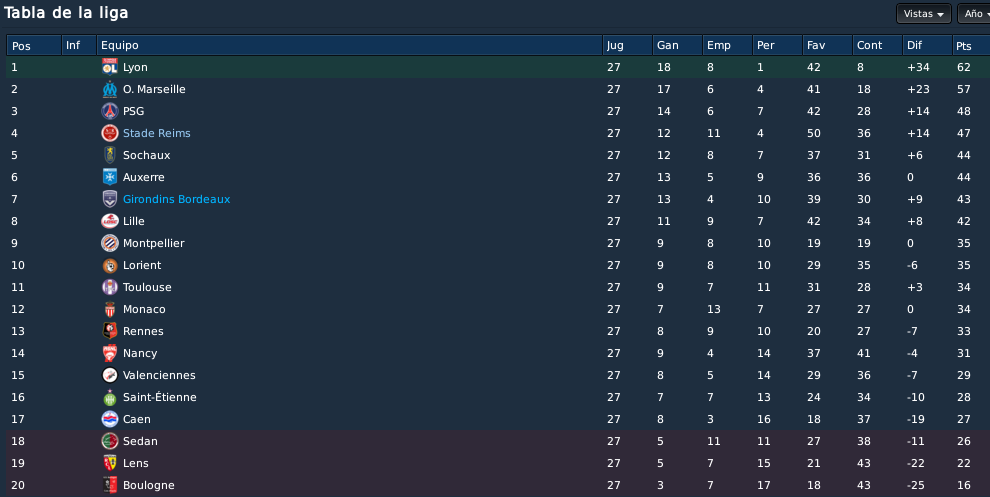Sort table by Pts column header
This screenshot has width=990, height=497.
point(970,45)
